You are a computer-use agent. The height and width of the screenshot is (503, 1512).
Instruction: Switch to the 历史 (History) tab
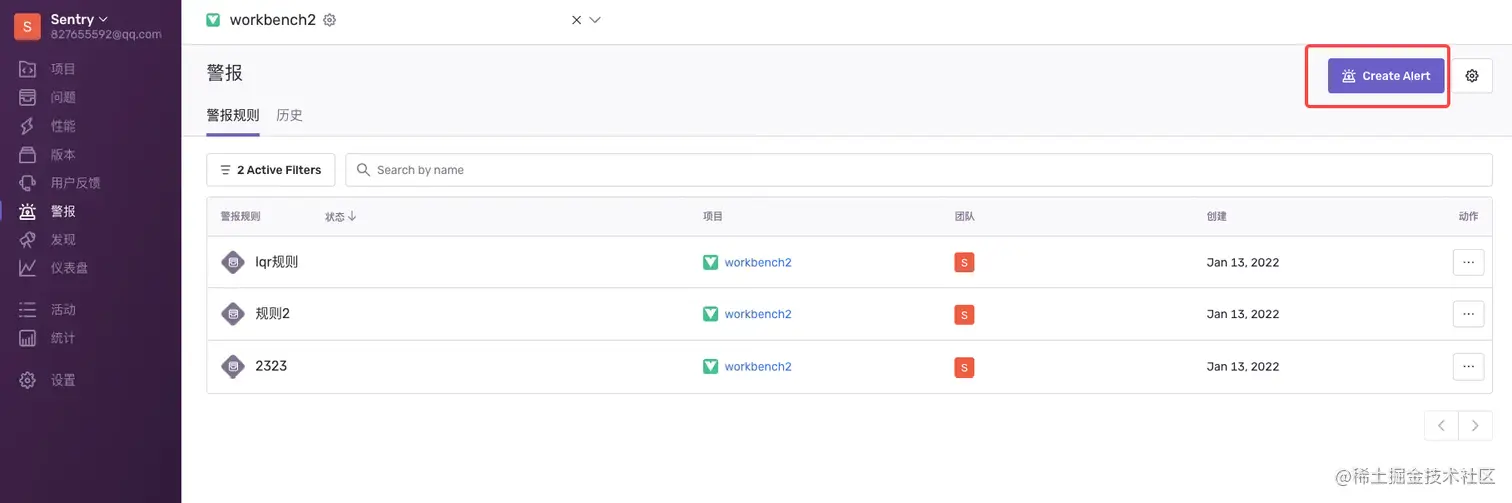(x=289, y=115)
